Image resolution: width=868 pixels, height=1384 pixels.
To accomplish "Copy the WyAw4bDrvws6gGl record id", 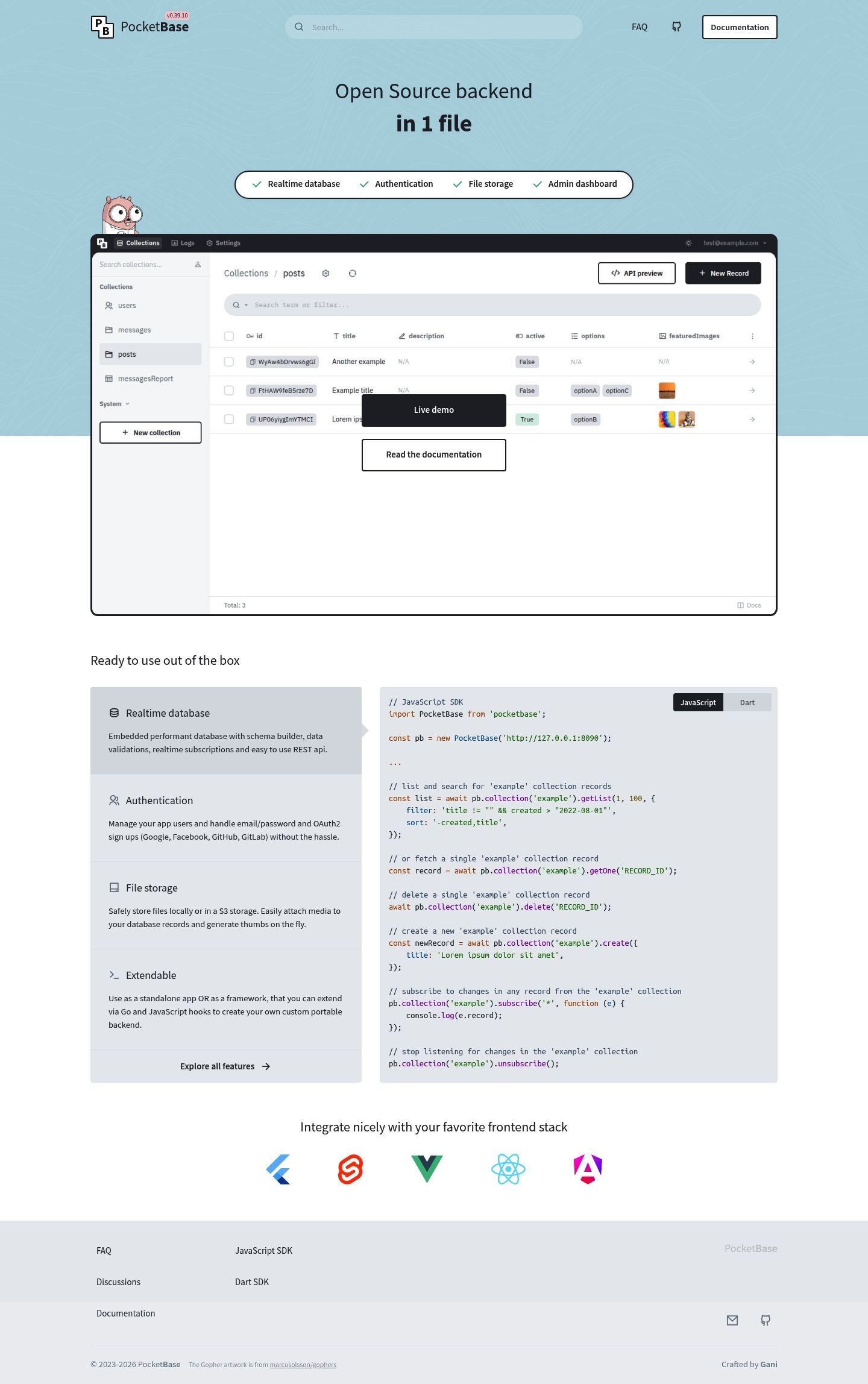I will [253, 362].
